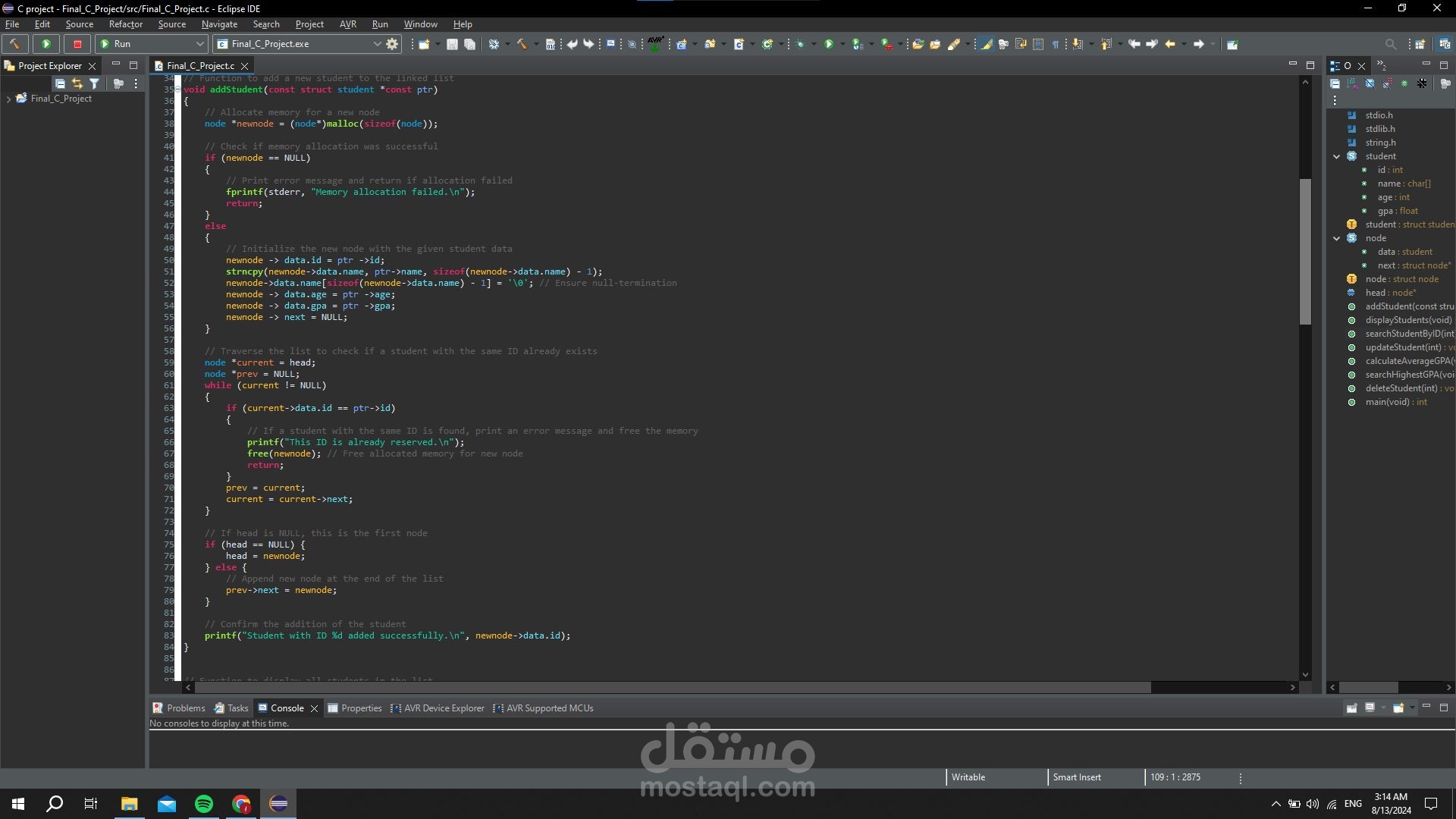This screenshot has height=819, width=1456.
Task: Open Spotify from the Windows taskbar
Action: (x=204, y=804)
